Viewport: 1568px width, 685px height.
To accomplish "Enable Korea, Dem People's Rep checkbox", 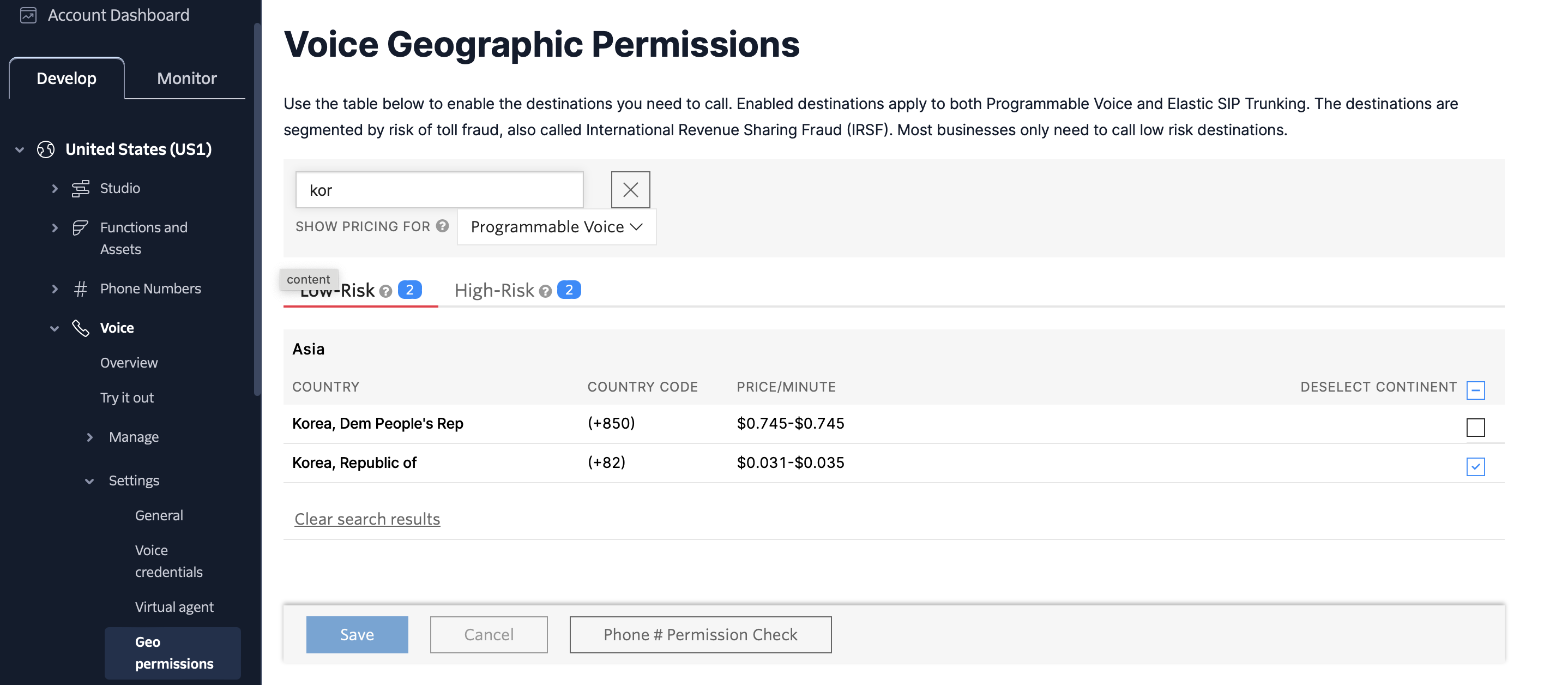I will [1475, 427].
